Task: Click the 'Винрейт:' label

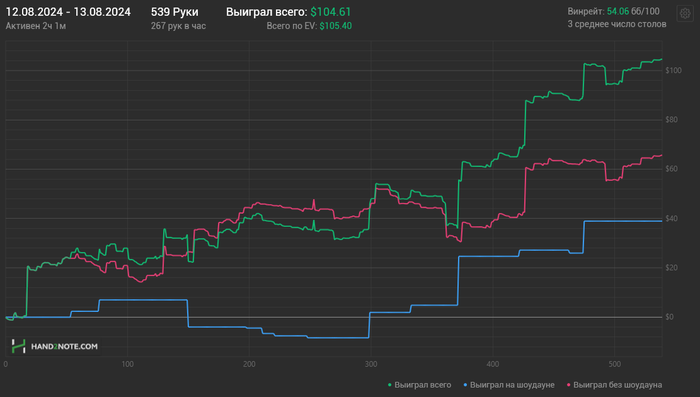Action: tap(586, 11)
